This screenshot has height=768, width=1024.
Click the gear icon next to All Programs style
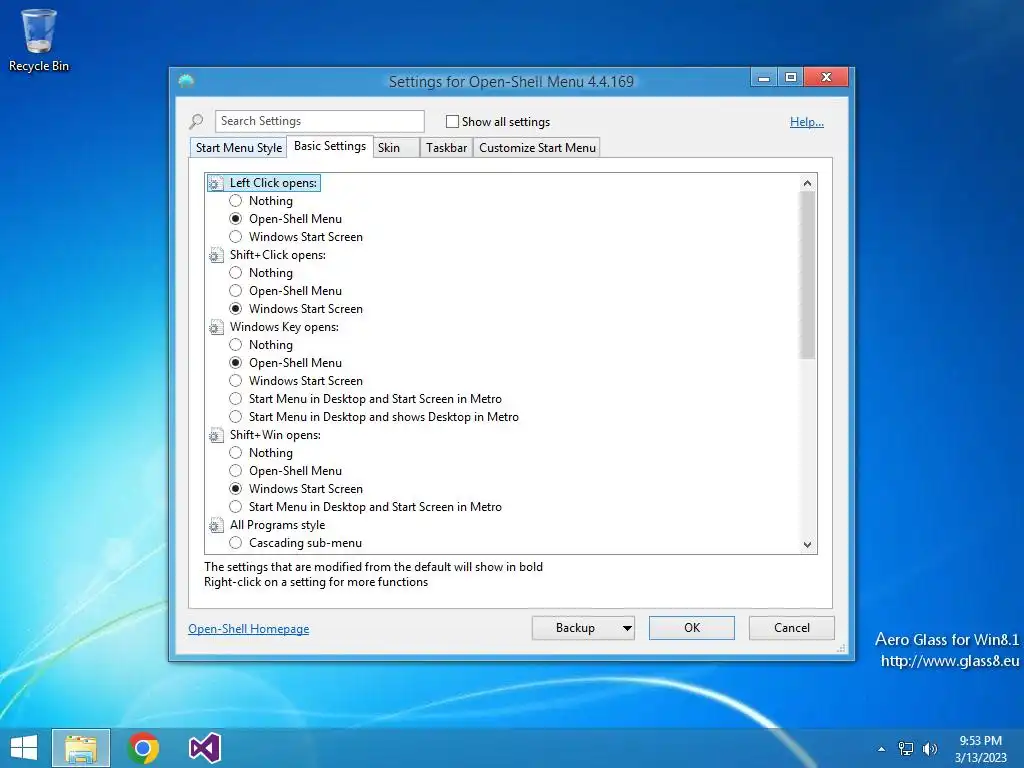coord(216,525)
